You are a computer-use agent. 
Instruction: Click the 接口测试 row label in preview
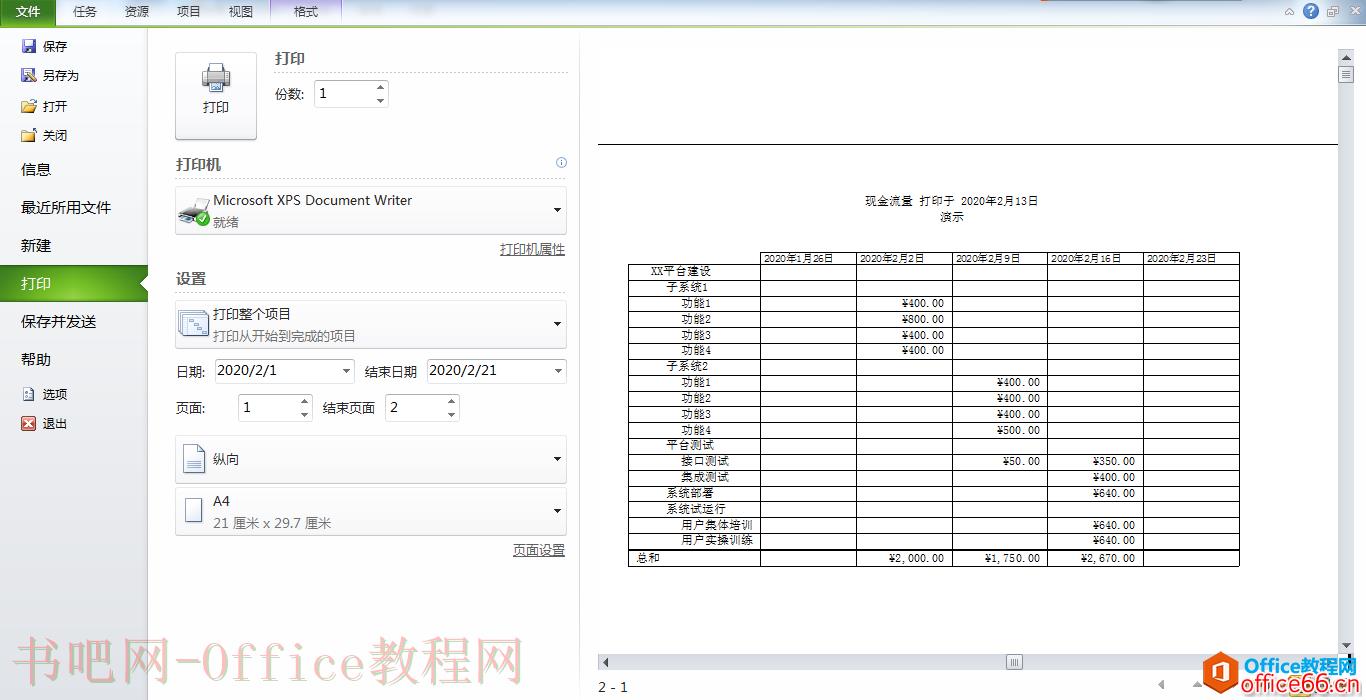point(705,461)
